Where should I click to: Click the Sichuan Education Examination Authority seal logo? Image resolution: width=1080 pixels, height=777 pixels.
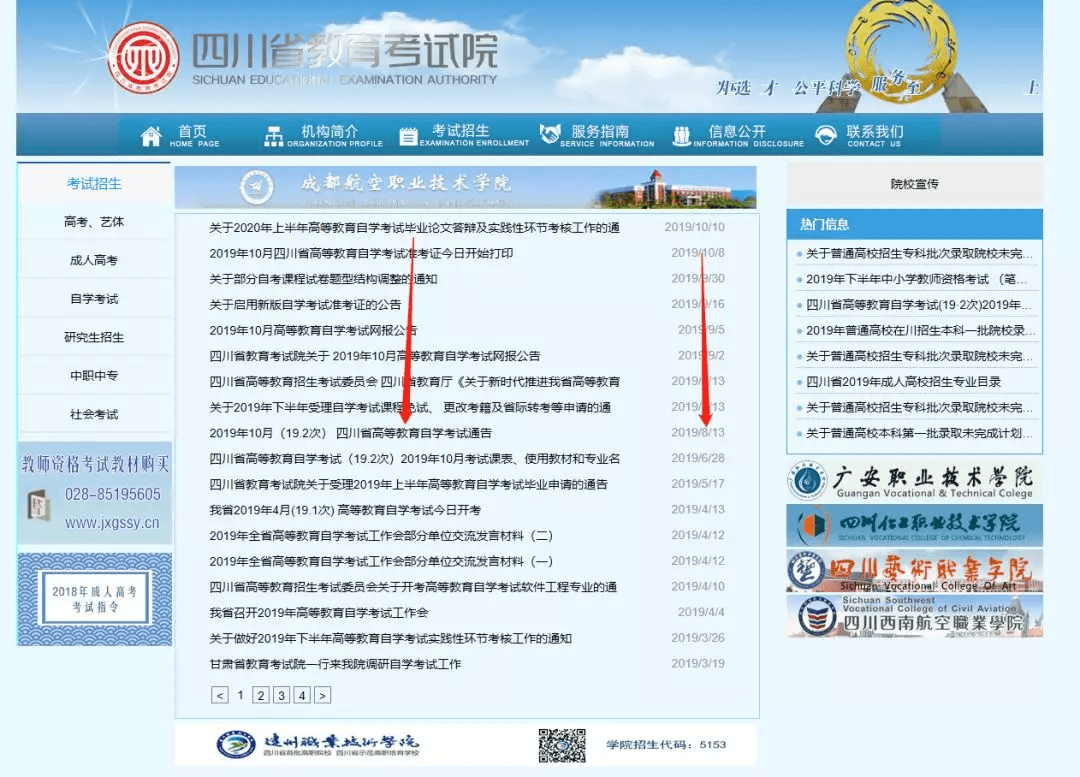pyautogui.click(x=143, y=56)
